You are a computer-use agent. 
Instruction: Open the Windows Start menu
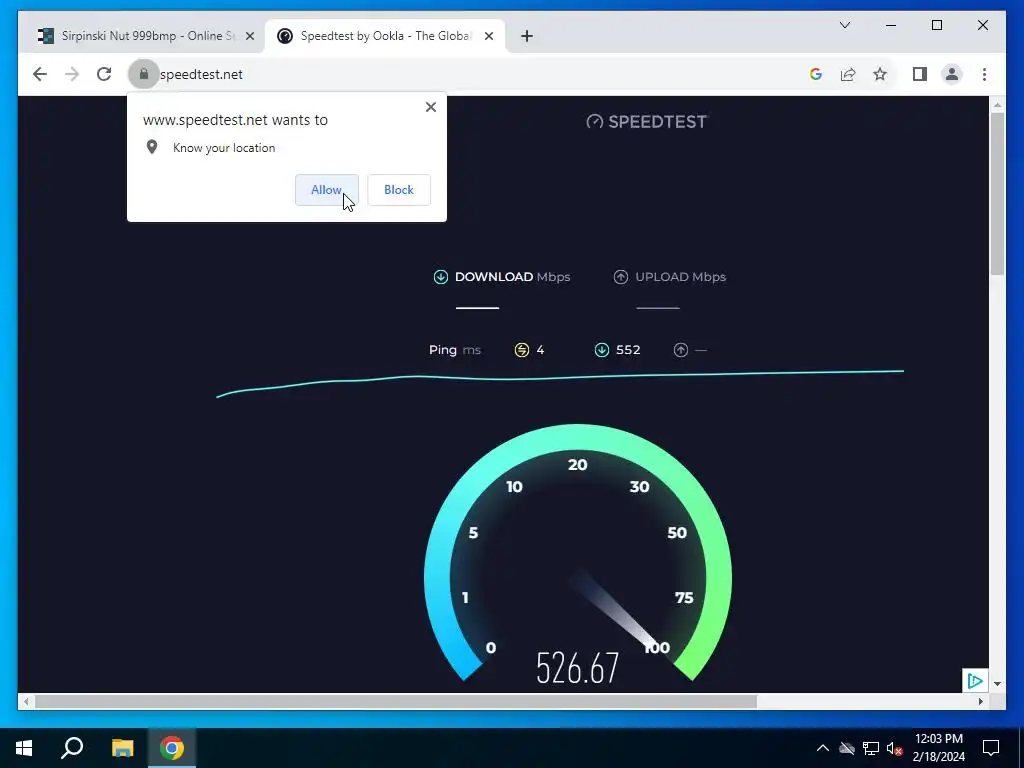click(24, 748)
